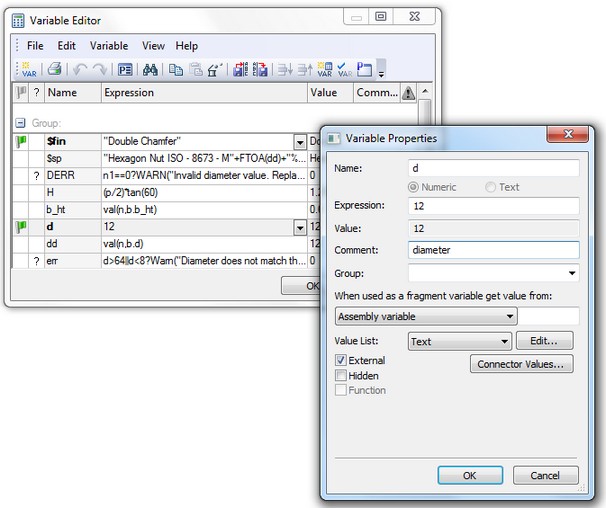Click the green flag on the $fin row
Viewport: 606px width, 508px height.
tap(21, 141)
